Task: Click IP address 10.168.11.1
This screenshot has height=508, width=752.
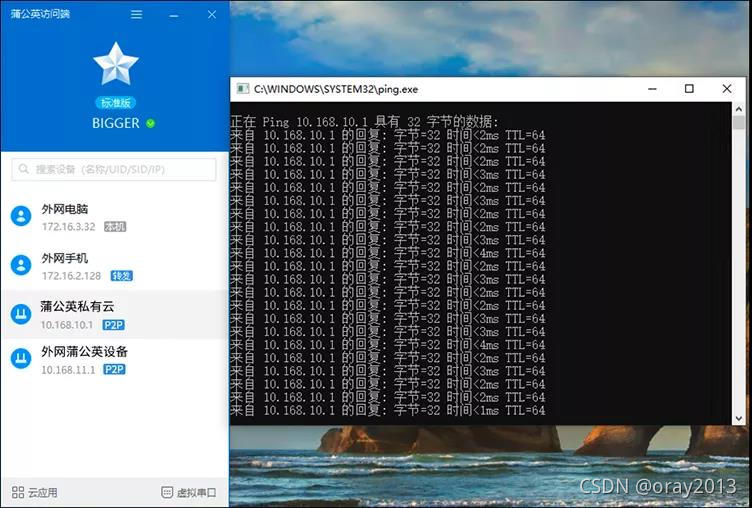Action: click(68, 370)
